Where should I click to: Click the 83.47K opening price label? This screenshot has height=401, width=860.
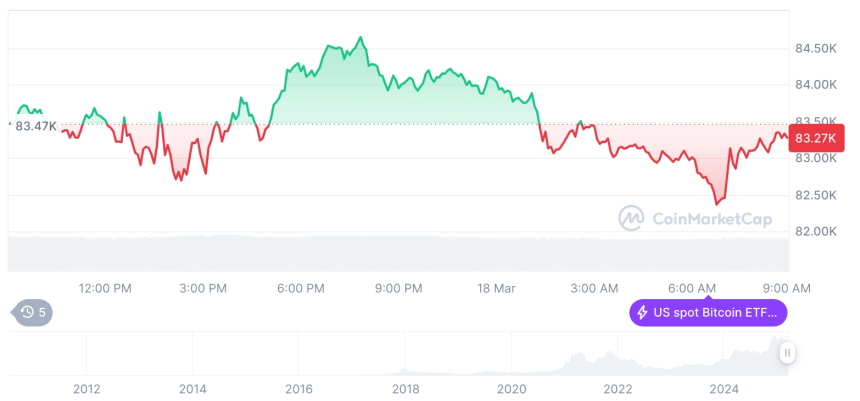(36, 127)
